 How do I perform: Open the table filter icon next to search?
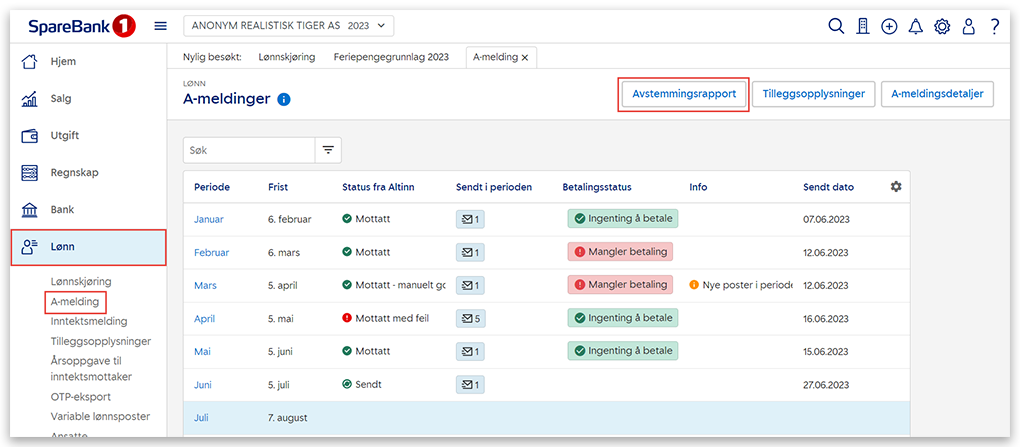(327, 150)
